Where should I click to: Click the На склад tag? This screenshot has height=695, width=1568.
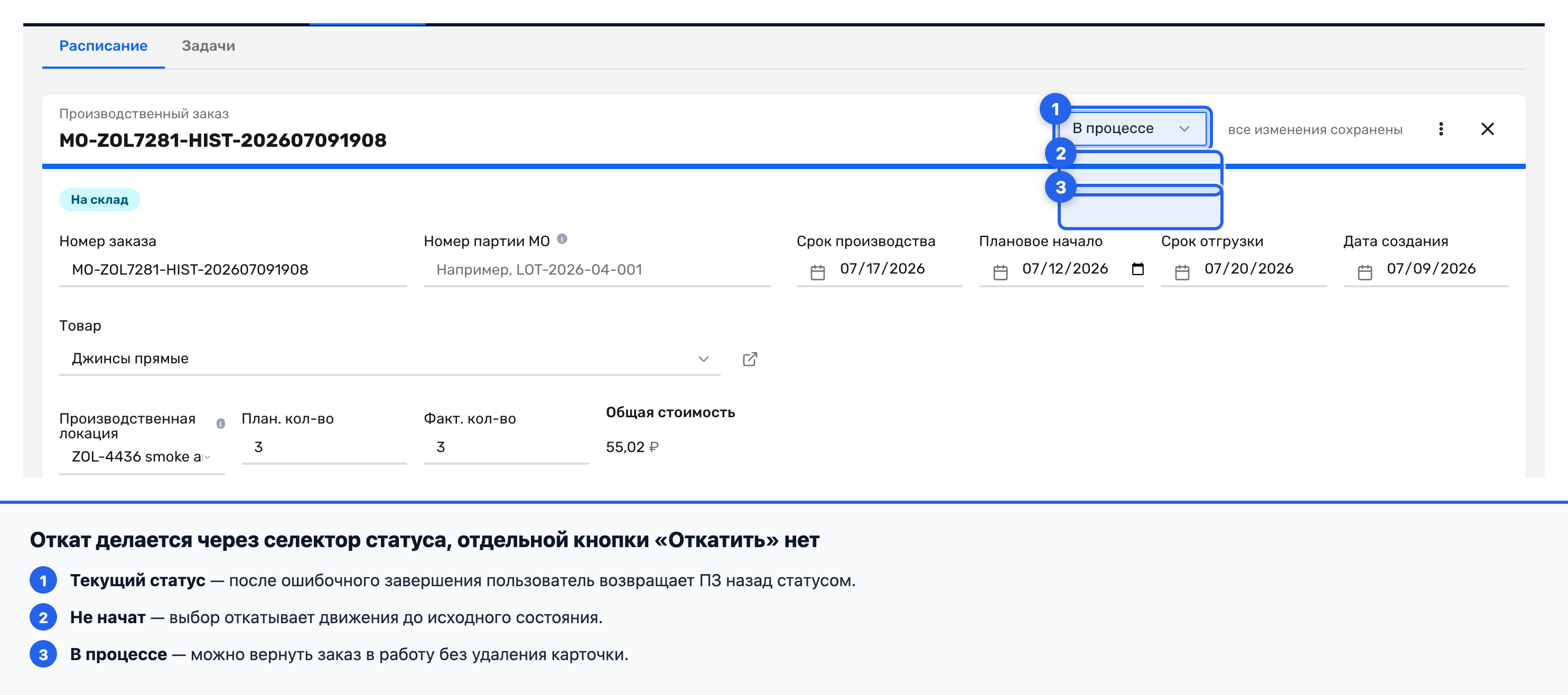click(x=99, y=200)
